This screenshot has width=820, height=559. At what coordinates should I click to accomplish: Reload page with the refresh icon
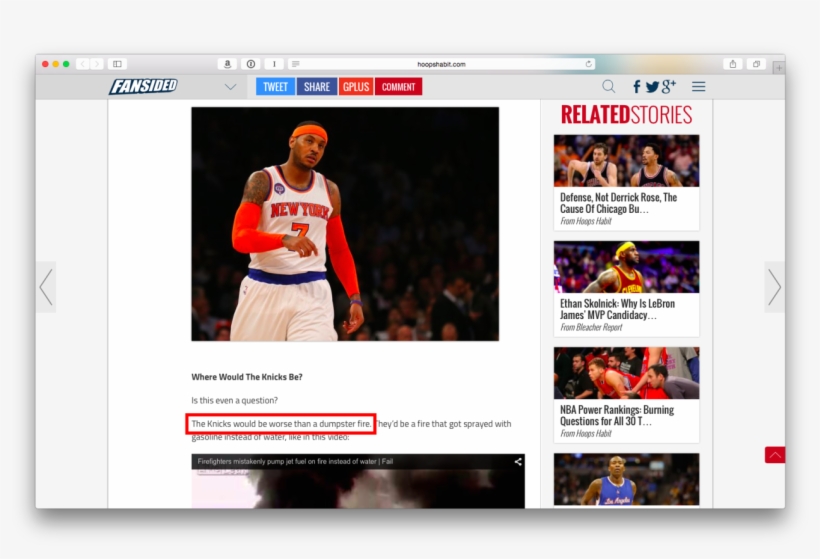pos(588,64)
